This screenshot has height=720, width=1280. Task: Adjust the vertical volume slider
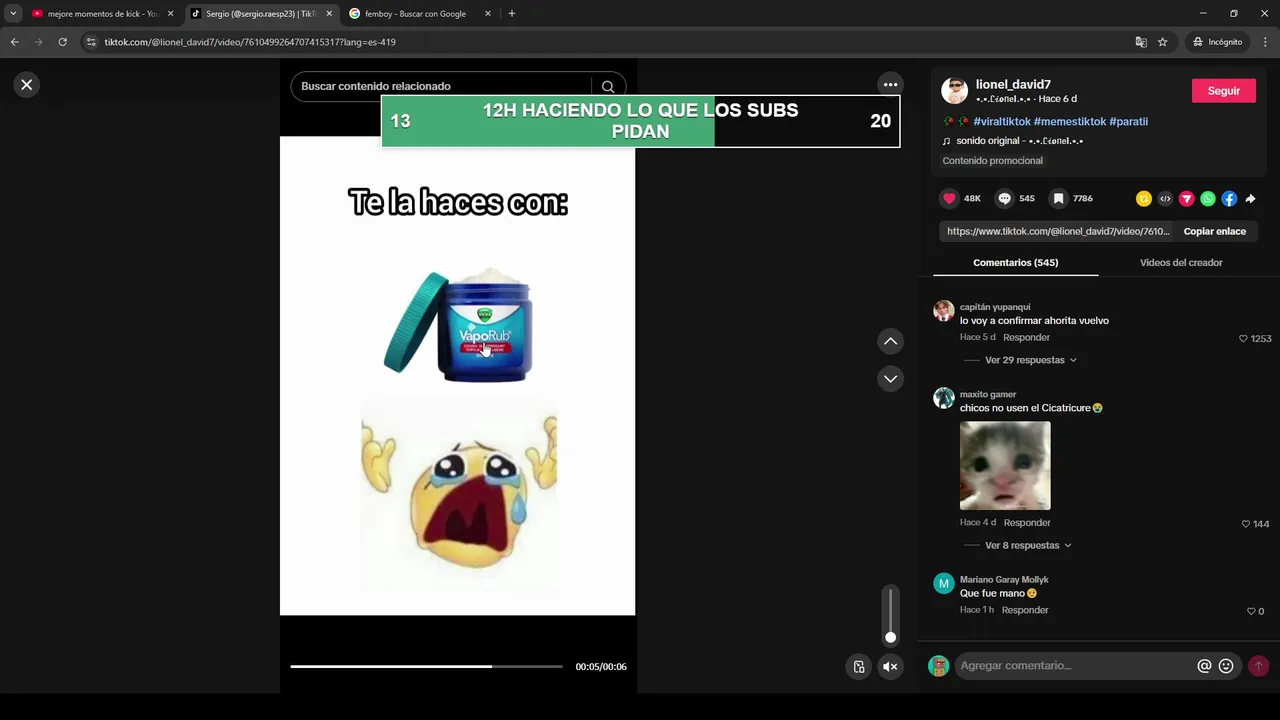tap(890, 615)
